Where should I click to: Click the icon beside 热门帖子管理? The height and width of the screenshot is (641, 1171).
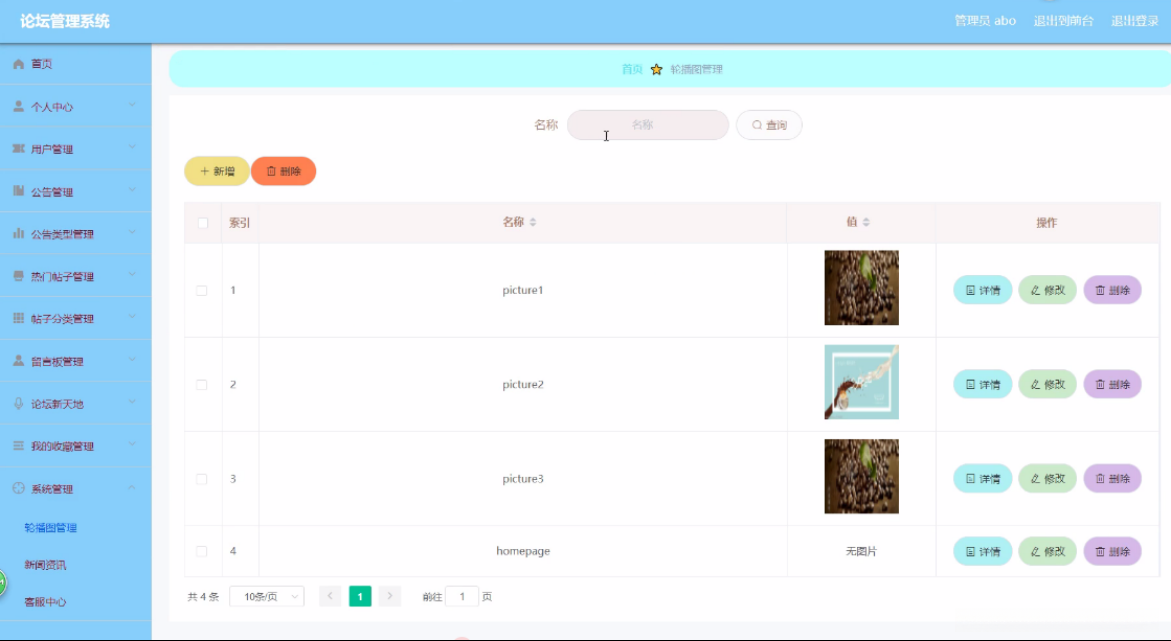19,276
